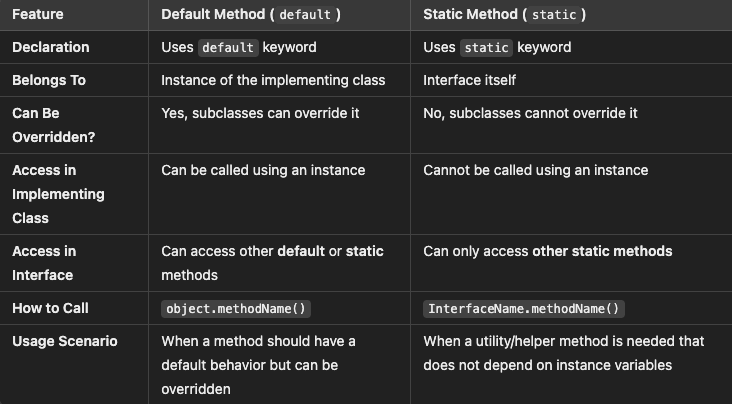Click "Cannot be called using an instance" cell
Screen dimensions: 732x404
(535, 170)
